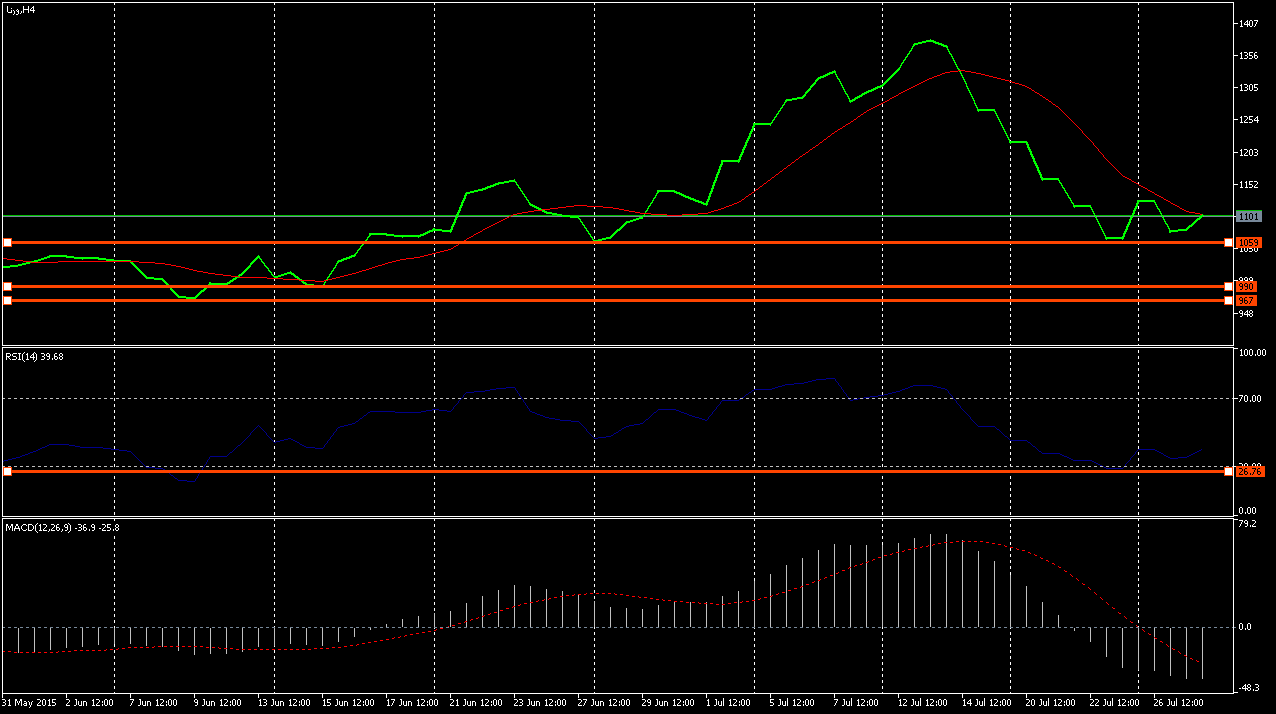Click the 14 Jul 12:00 time label
Image resolution: width=1276 pixels, height=714 pixels.
(986, 702)
